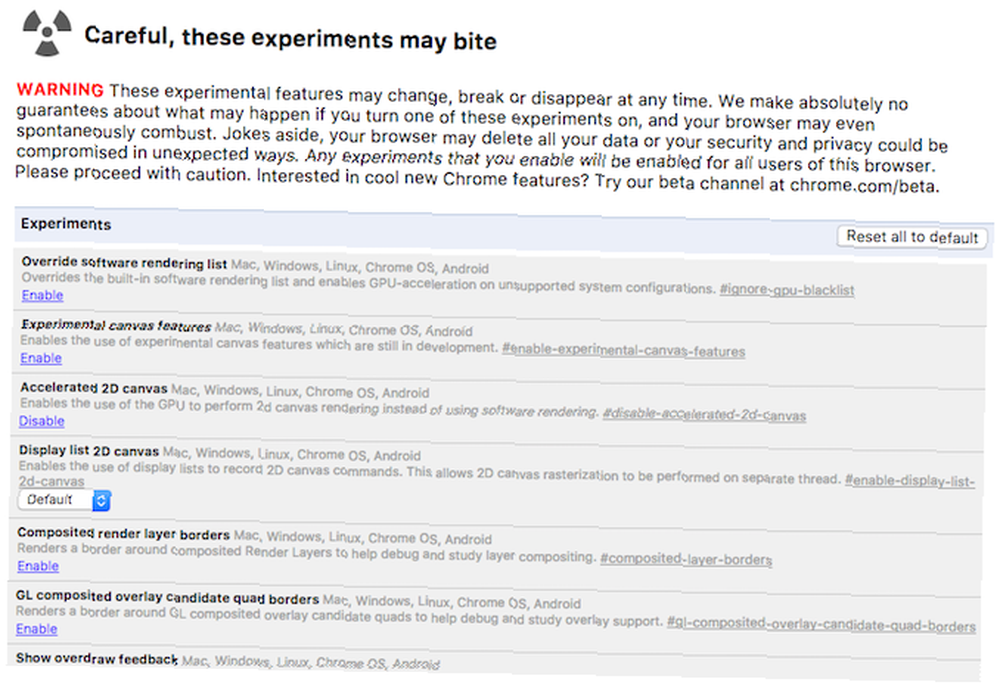
Task: Open the #enable-experimental-canvas-features anchor link
Action: pos(623,350)
